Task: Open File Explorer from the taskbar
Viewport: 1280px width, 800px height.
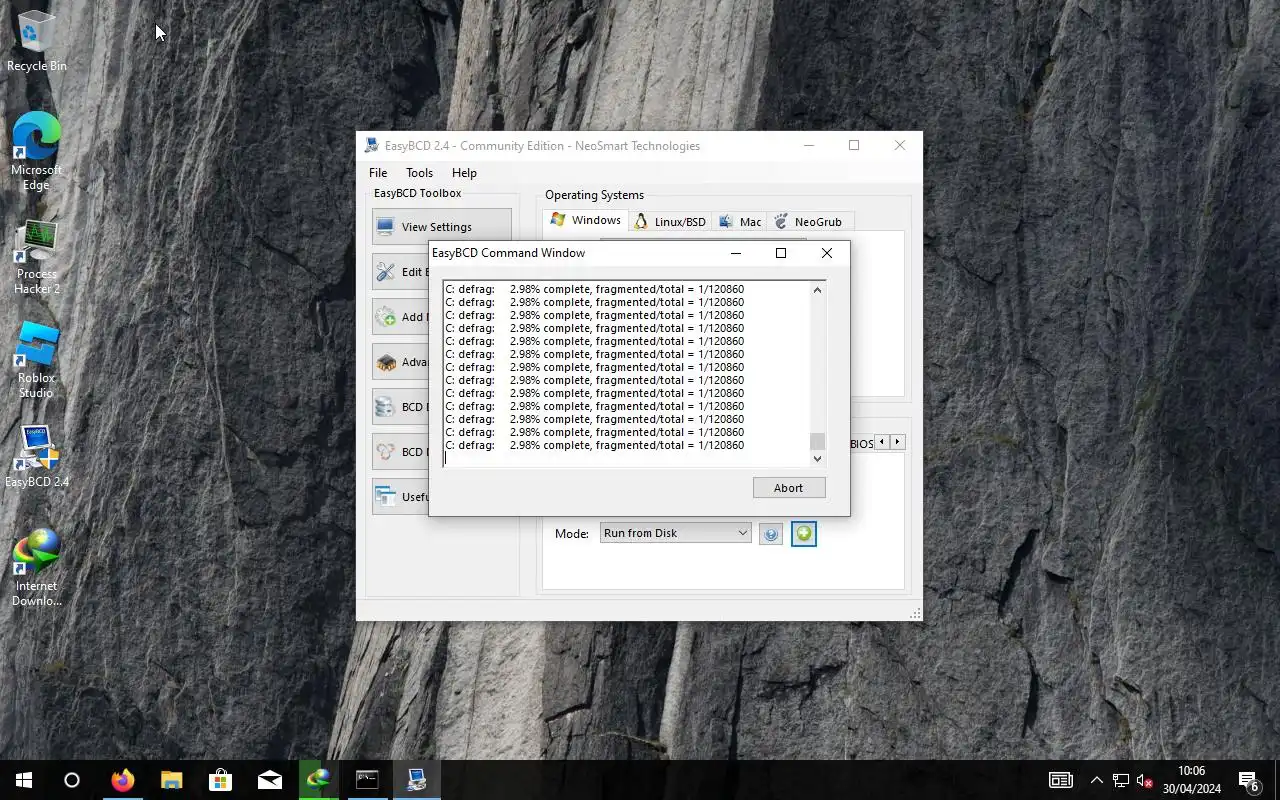Action: (171, 780)
